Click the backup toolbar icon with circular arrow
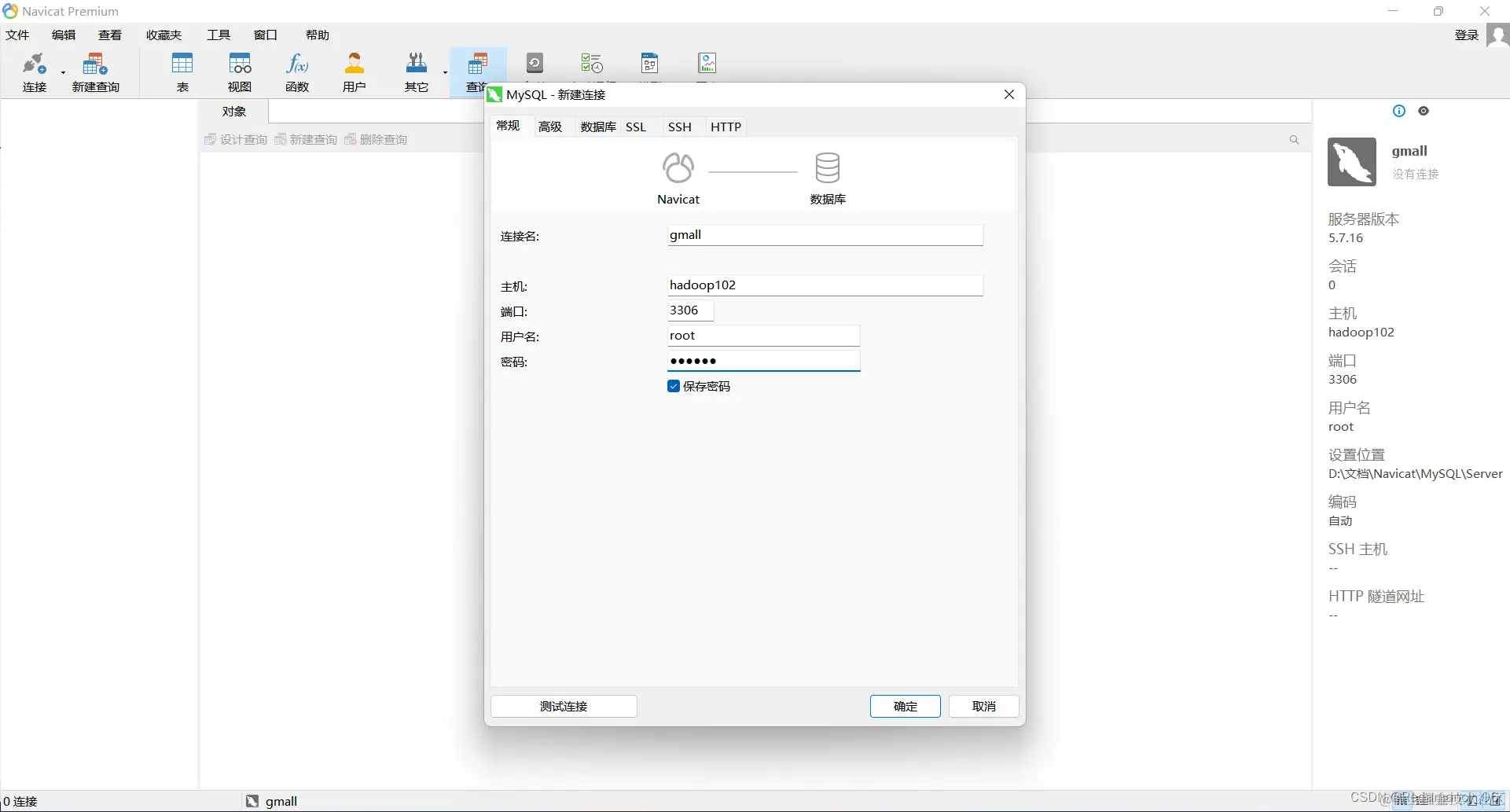 coord(535,63)
